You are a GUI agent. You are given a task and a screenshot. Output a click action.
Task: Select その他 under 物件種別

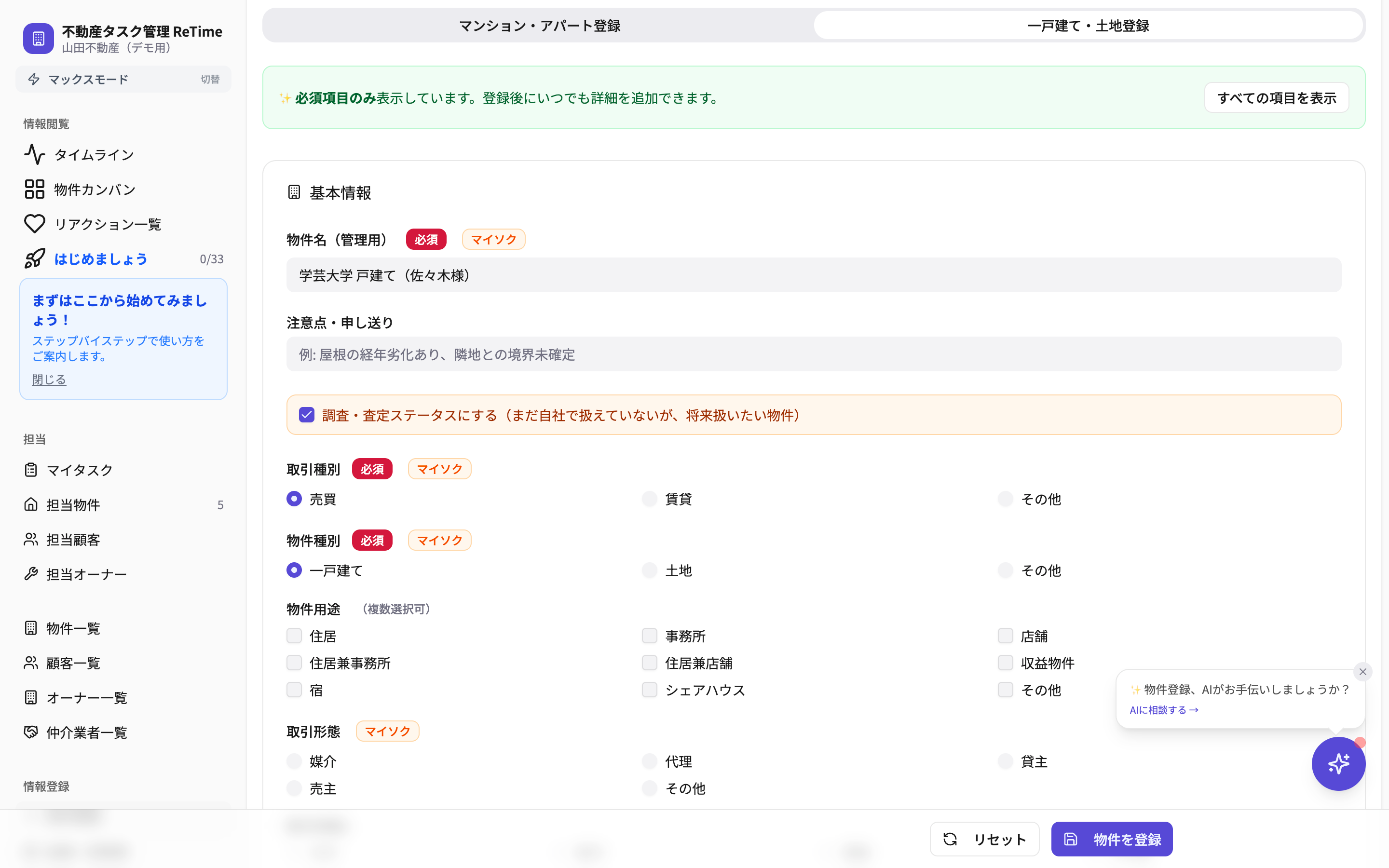coord(1005,570)
